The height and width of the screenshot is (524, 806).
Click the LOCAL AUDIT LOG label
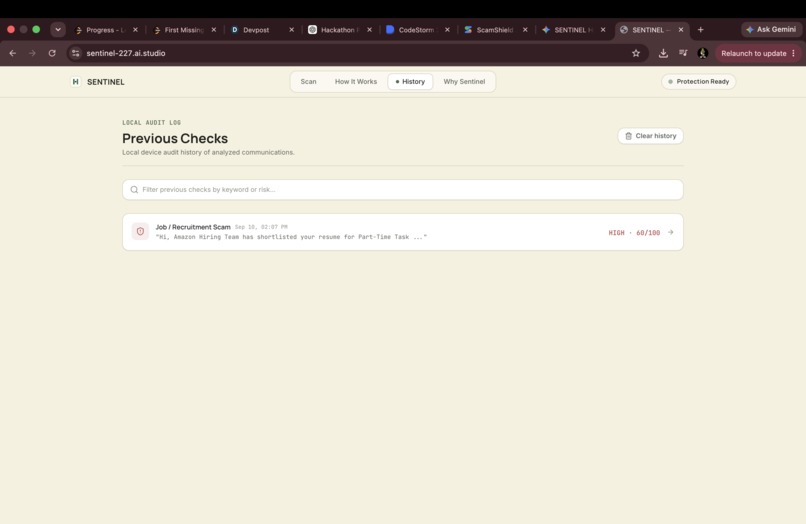click(x=152, y=123)
